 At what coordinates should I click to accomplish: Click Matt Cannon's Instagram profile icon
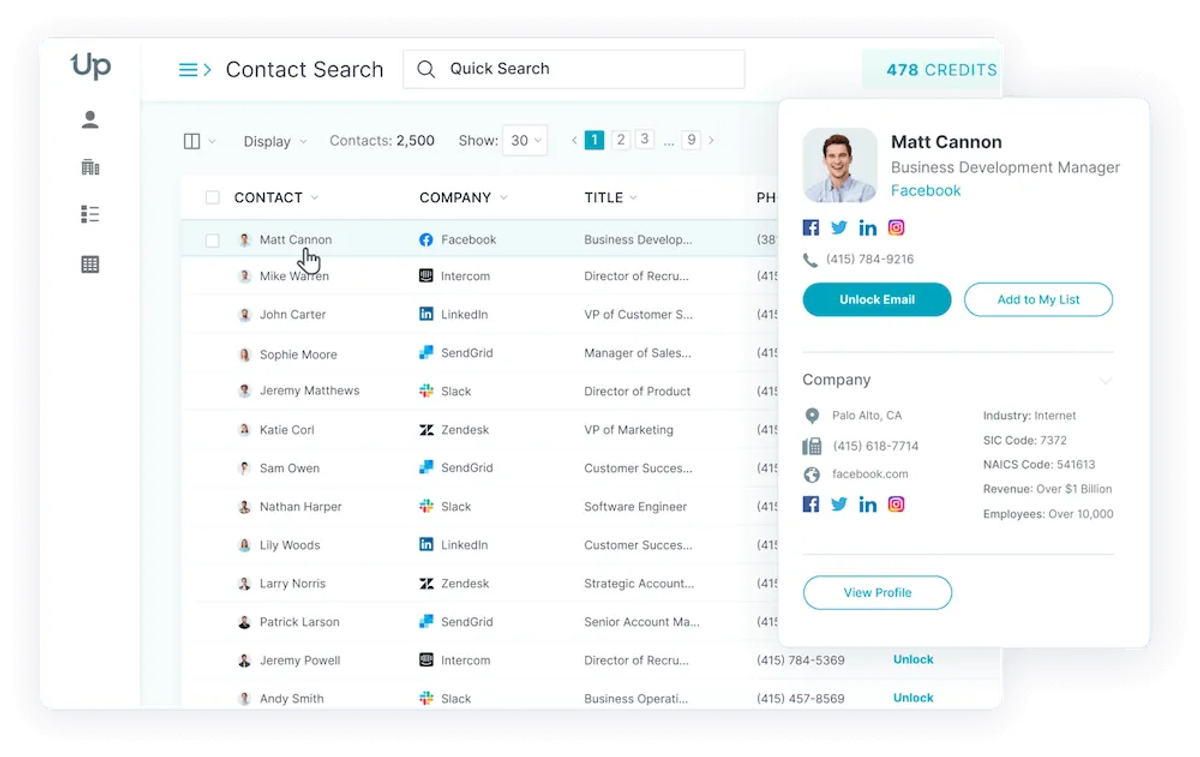896,227
